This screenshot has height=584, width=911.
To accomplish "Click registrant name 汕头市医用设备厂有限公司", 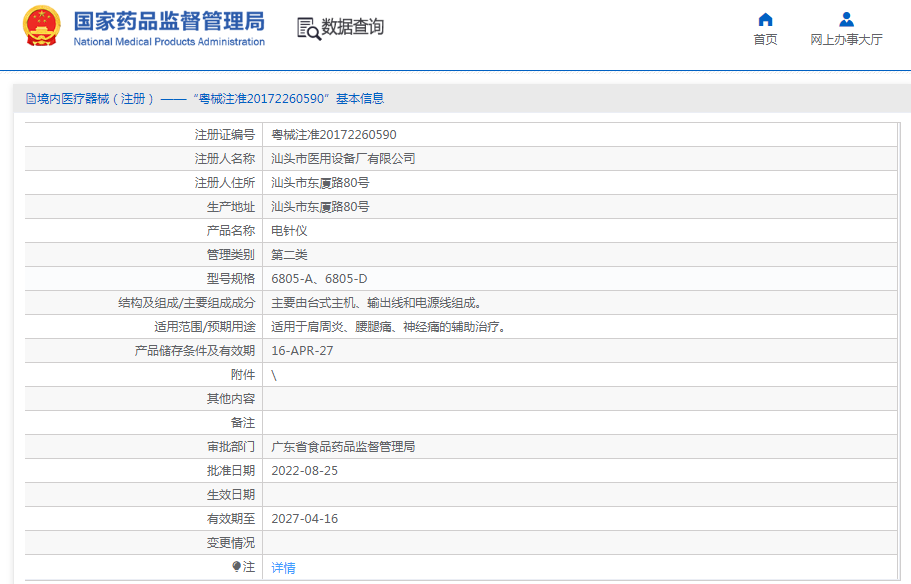I will (343, 159).
